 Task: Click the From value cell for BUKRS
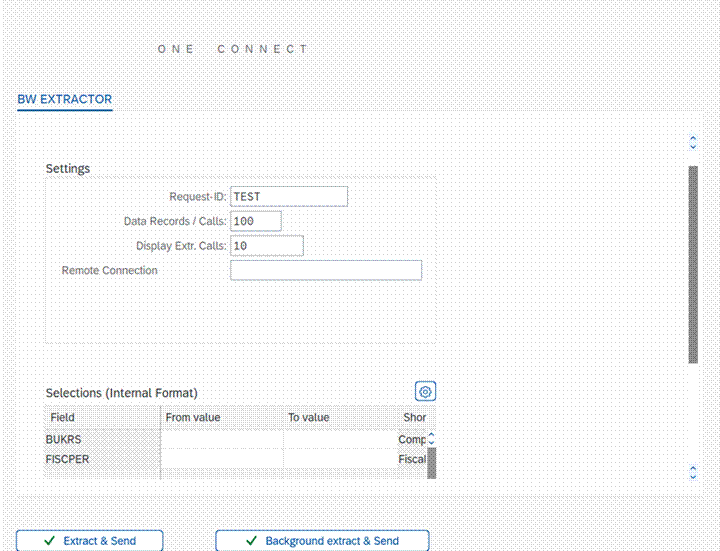tap(222, 439)
